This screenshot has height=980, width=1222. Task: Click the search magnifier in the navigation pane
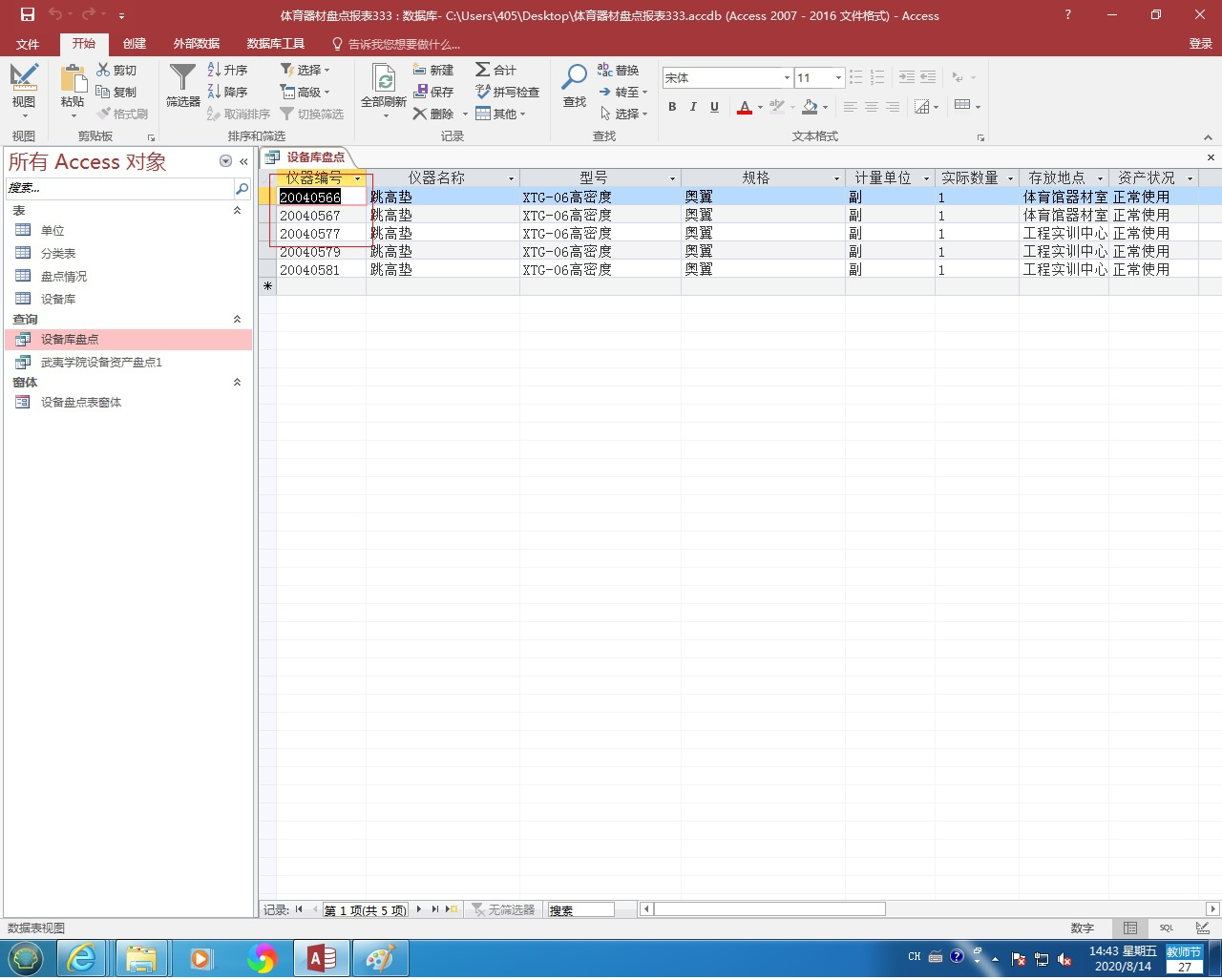click(242, 188)
